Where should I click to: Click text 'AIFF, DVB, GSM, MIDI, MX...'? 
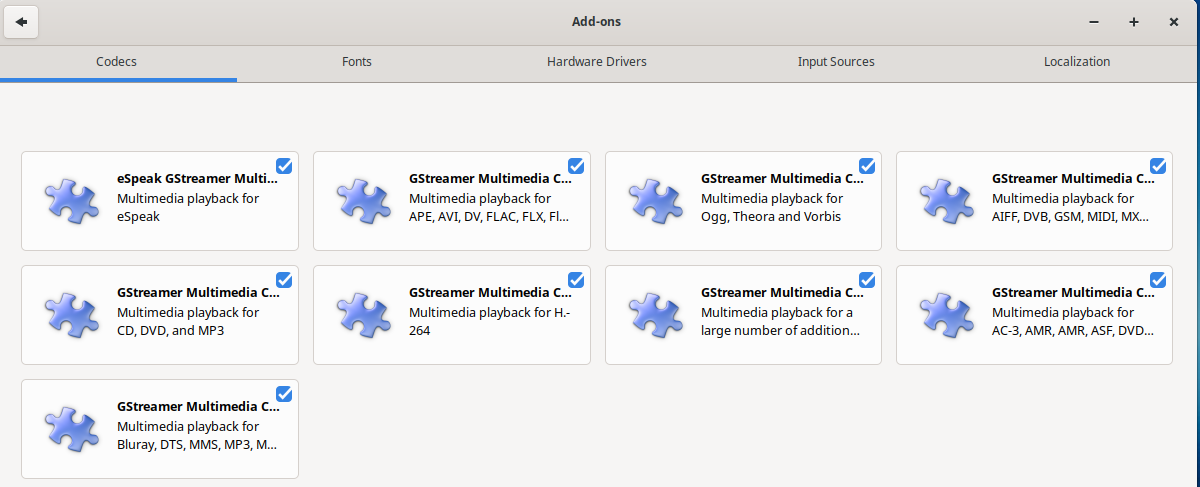(1071, 216)
